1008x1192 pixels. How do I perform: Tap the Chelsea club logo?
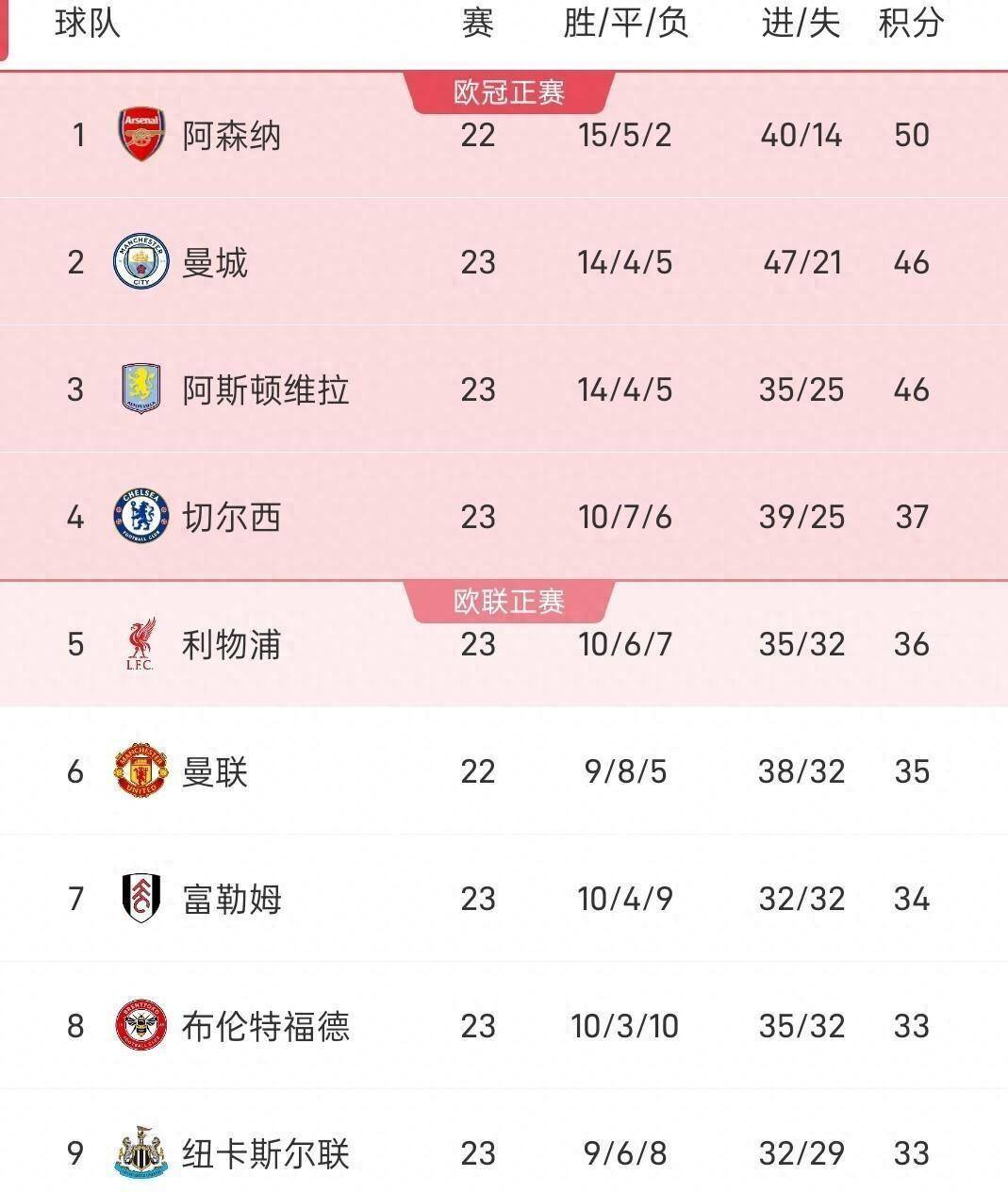point(141,516)
